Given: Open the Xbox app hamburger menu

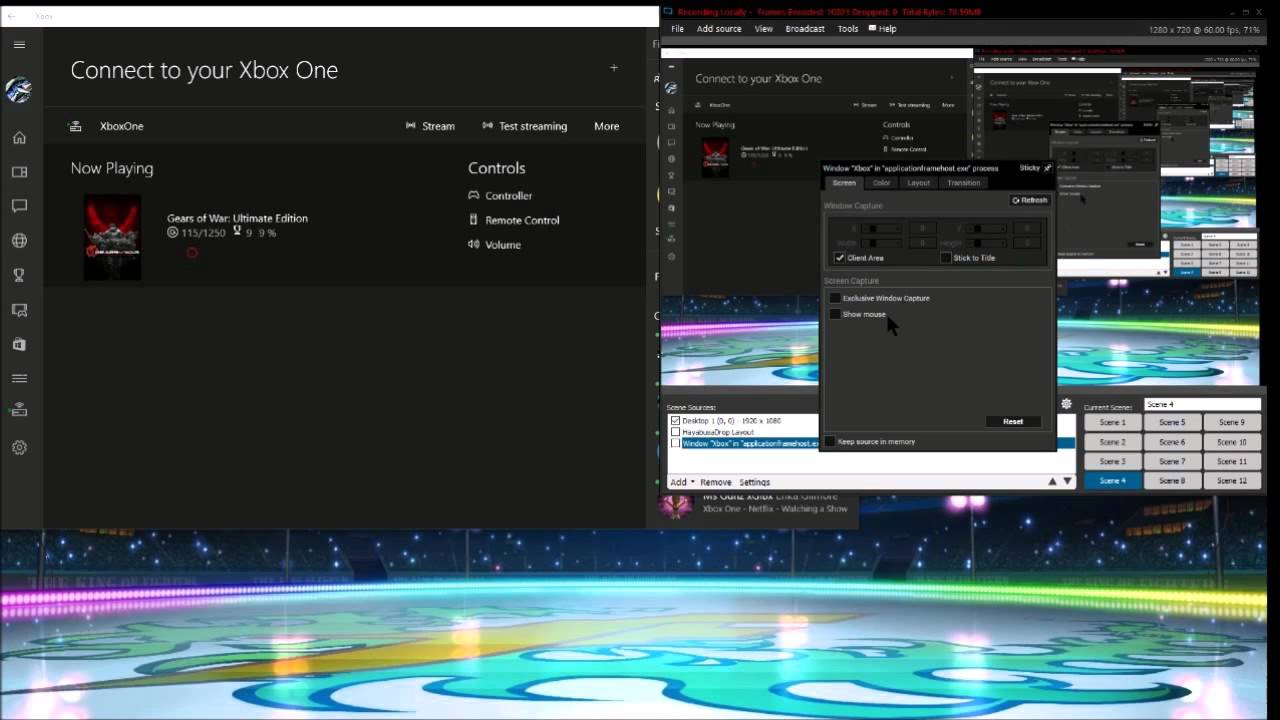Looking at the screenshot, I should coord(19,45).
